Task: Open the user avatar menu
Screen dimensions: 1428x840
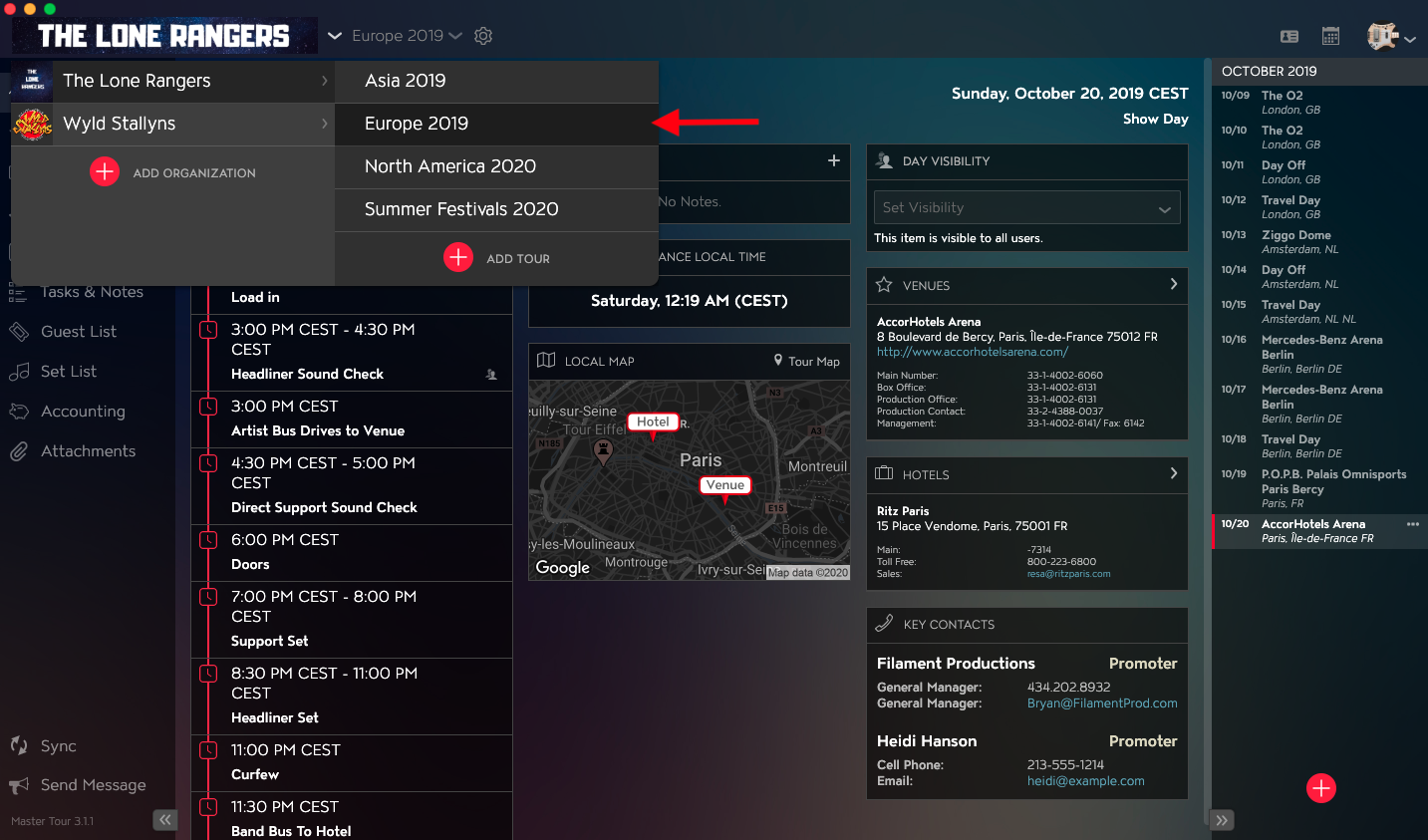Action: (1391, 37)
